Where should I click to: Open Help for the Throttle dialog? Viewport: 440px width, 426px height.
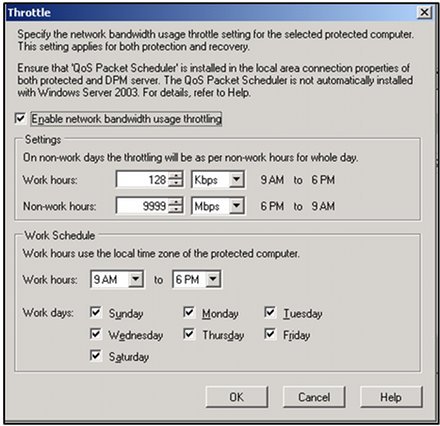click(x=391, y=397)
